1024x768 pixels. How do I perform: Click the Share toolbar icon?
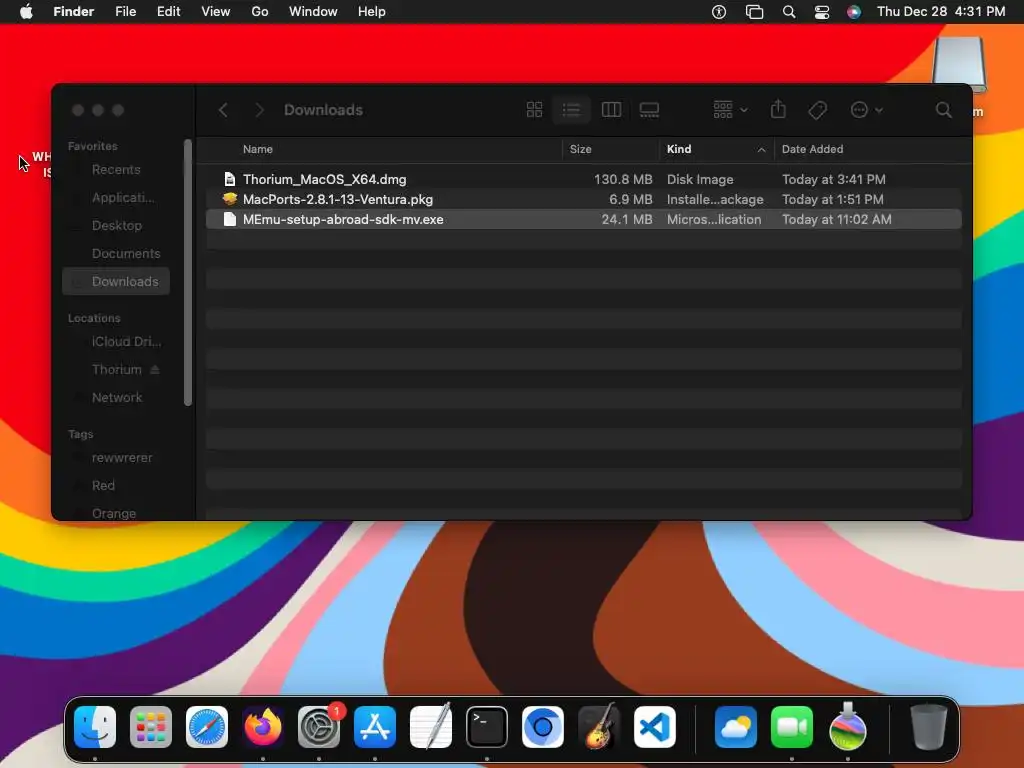(x=778, y=109)
